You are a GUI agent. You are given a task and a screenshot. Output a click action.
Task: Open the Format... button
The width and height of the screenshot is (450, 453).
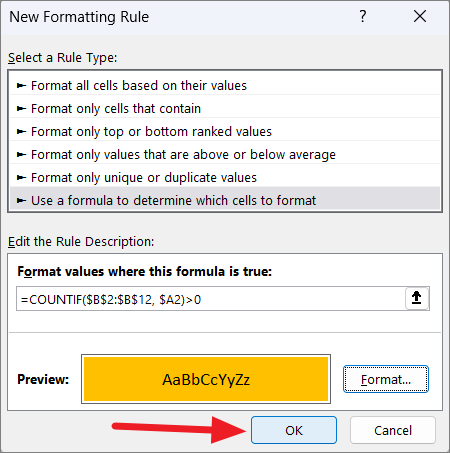tap(386, 379)
